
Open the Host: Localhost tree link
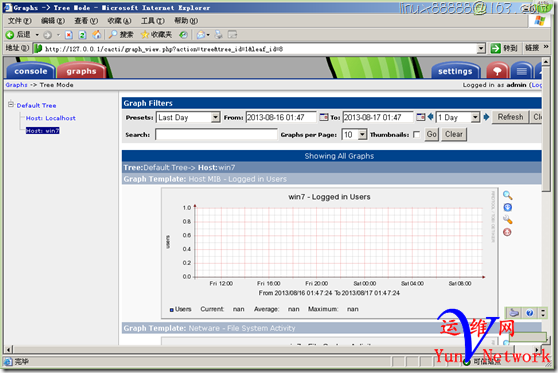click(51, 118)
